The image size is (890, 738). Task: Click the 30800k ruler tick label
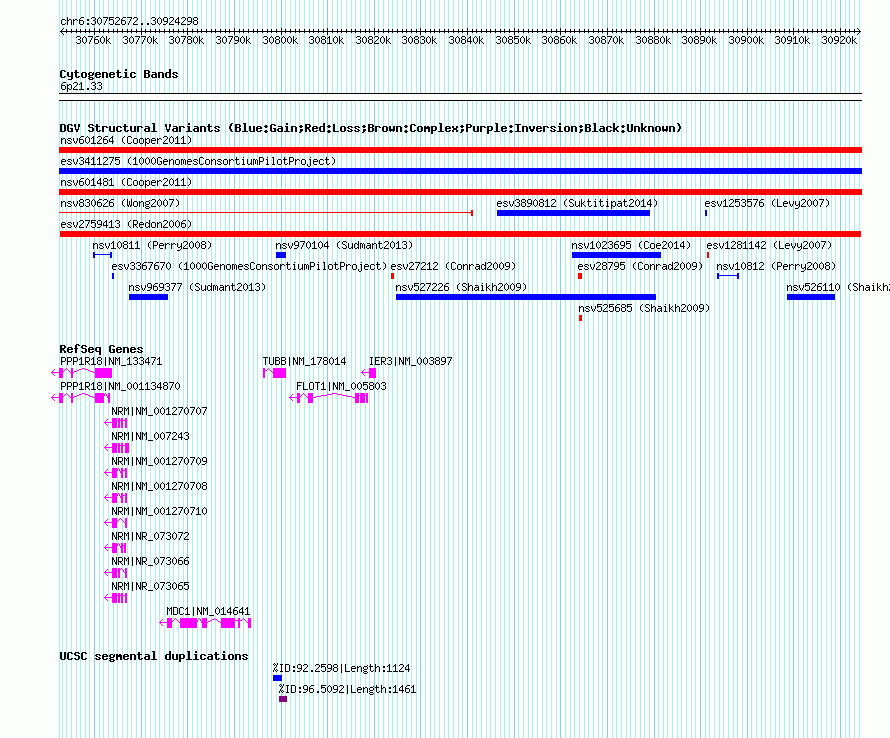(x=280, y=40)
